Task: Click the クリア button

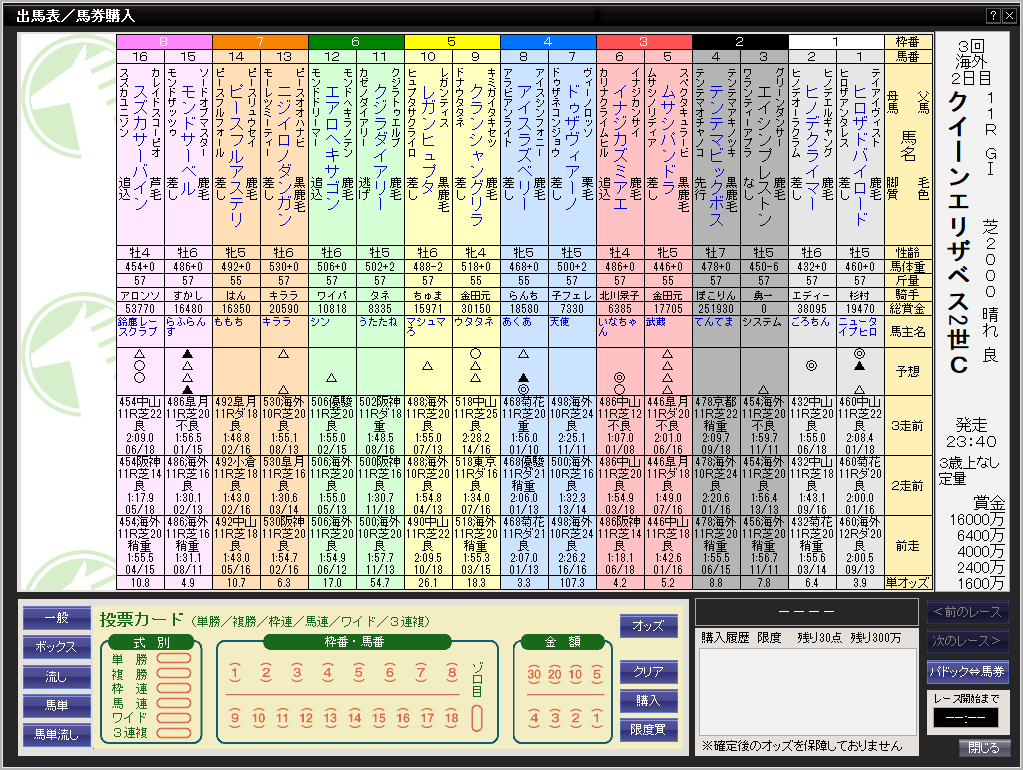Action: point(649,671)
